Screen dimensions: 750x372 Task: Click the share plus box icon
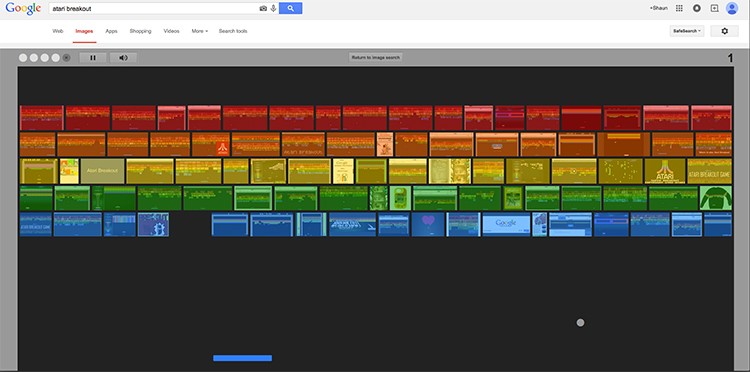[715, 8]
